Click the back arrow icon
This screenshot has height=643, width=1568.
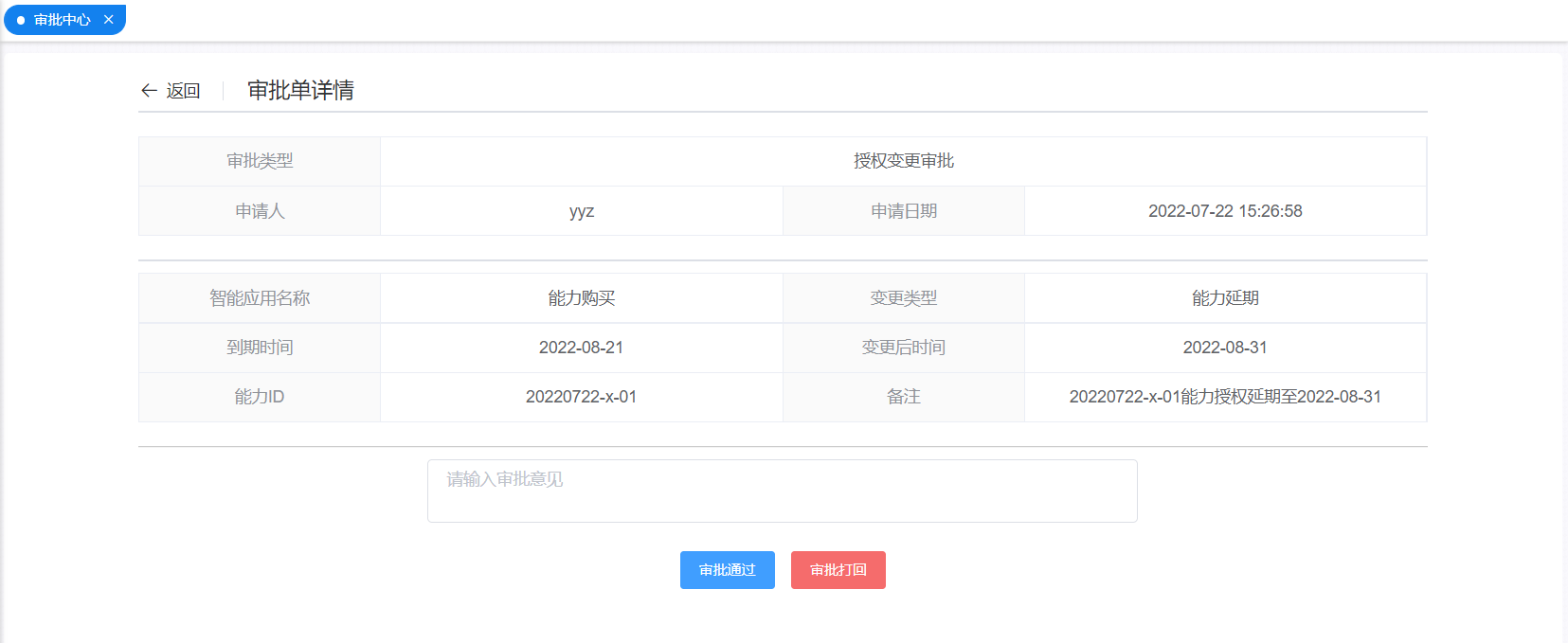pyautogui.click(x=149, y=91)
